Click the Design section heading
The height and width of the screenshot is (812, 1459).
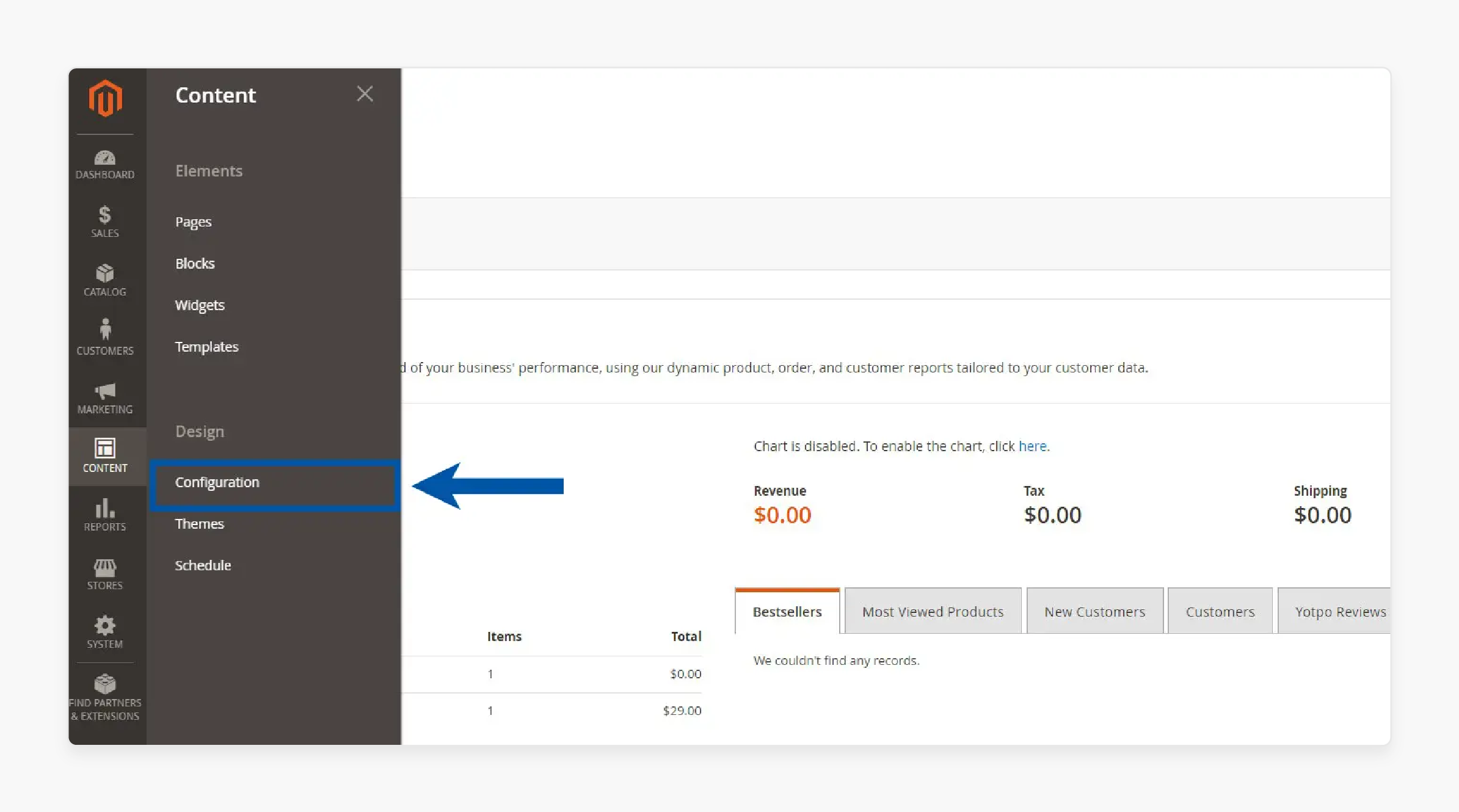click(200, 432)
